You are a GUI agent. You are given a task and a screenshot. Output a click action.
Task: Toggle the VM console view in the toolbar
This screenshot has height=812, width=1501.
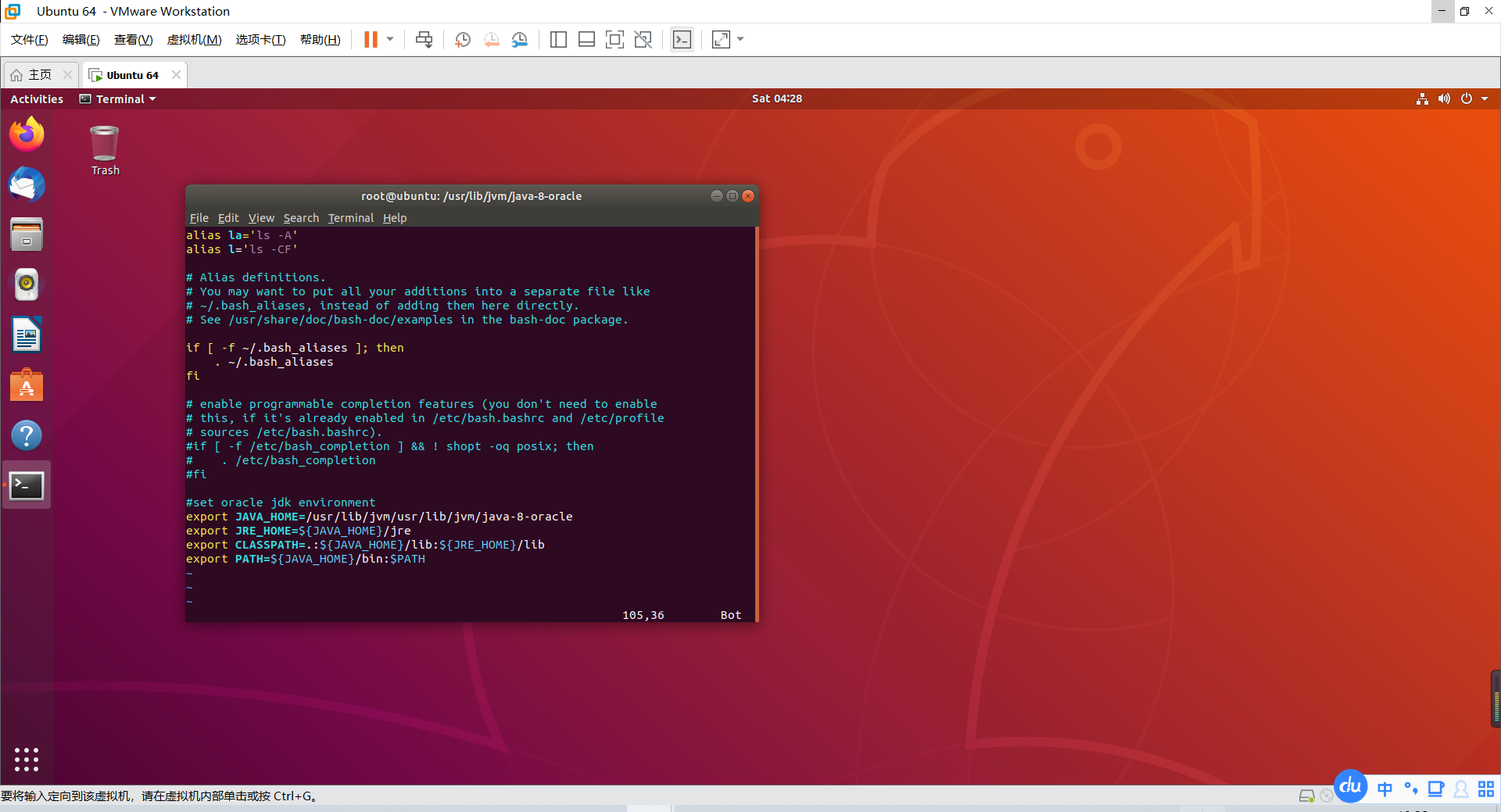[682, 39]
